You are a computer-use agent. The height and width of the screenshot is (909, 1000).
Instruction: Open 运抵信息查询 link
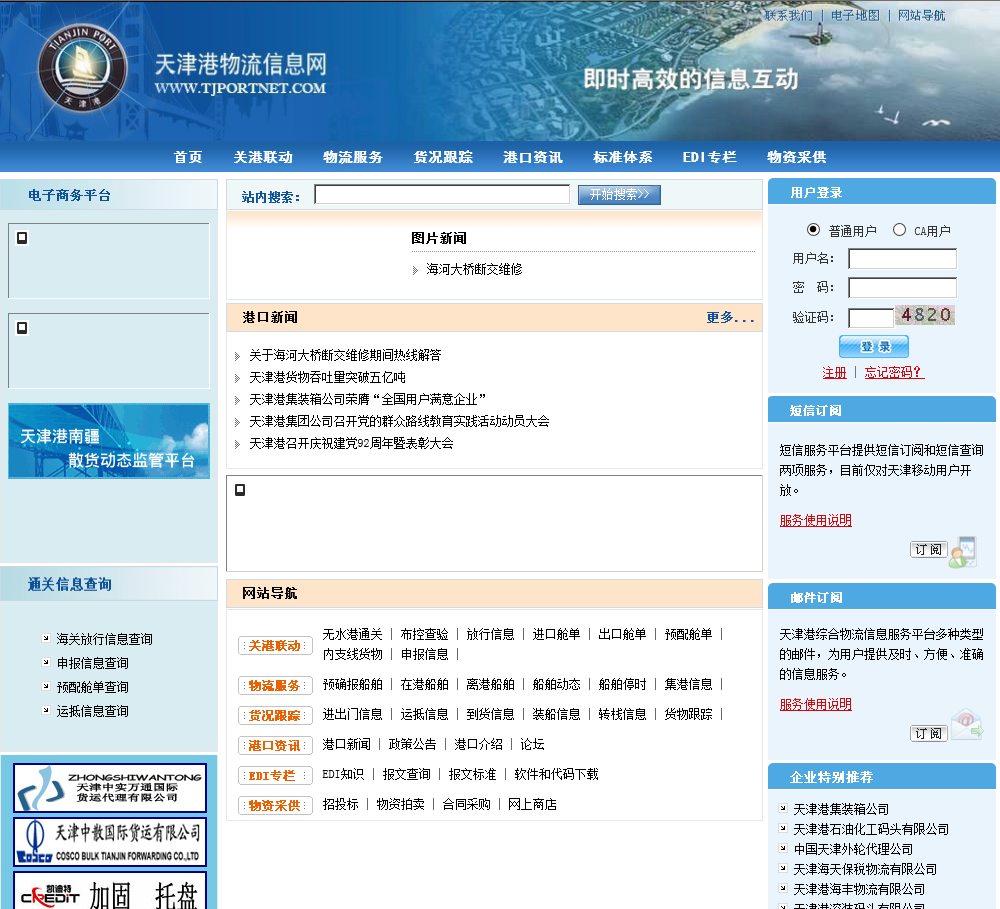tap(92, 711)
